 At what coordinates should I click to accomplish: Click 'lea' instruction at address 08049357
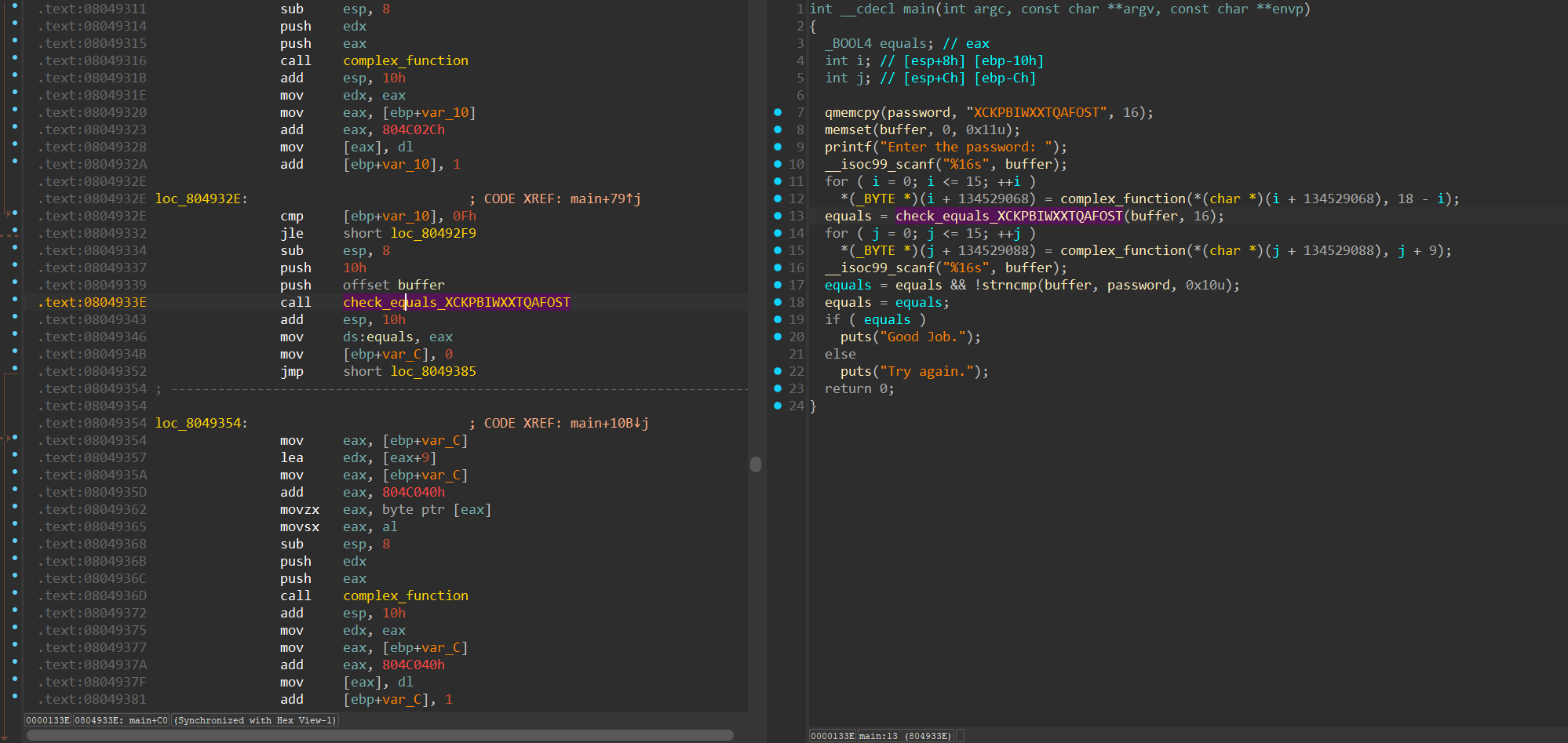(292, 457)
